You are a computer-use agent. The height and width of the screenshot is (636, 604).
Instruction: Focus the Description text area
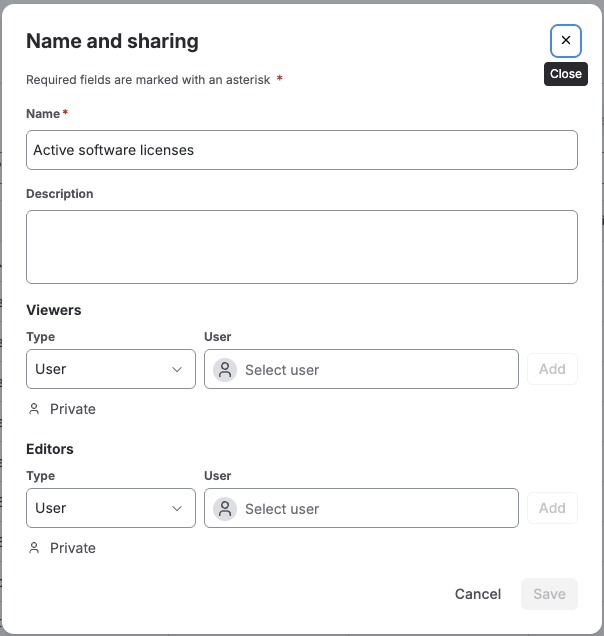click(x=302, y=247)
